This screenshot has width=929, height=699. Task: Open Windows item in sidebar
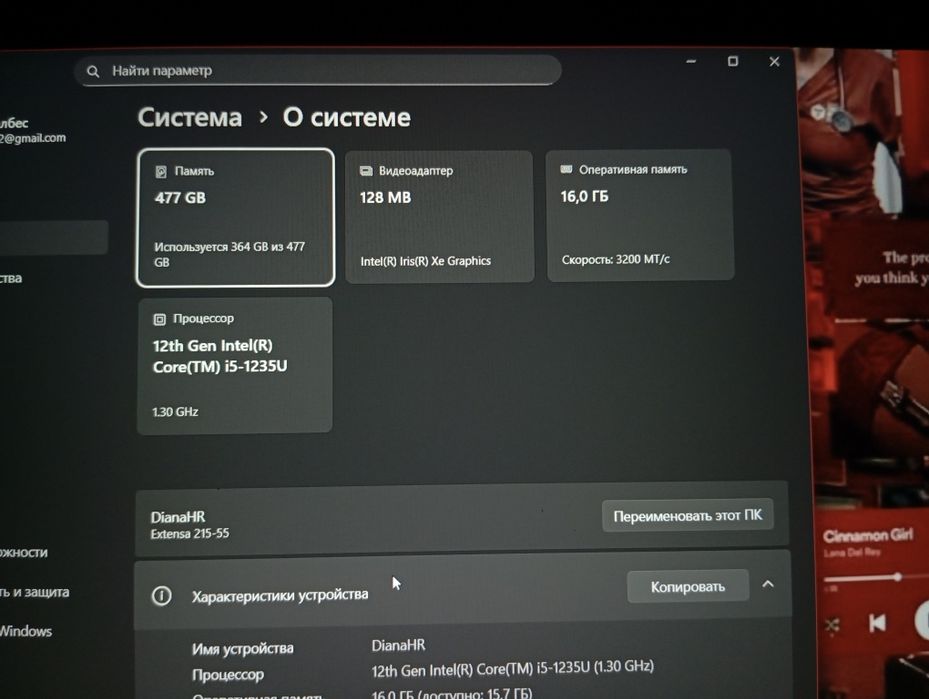[25, 631]
